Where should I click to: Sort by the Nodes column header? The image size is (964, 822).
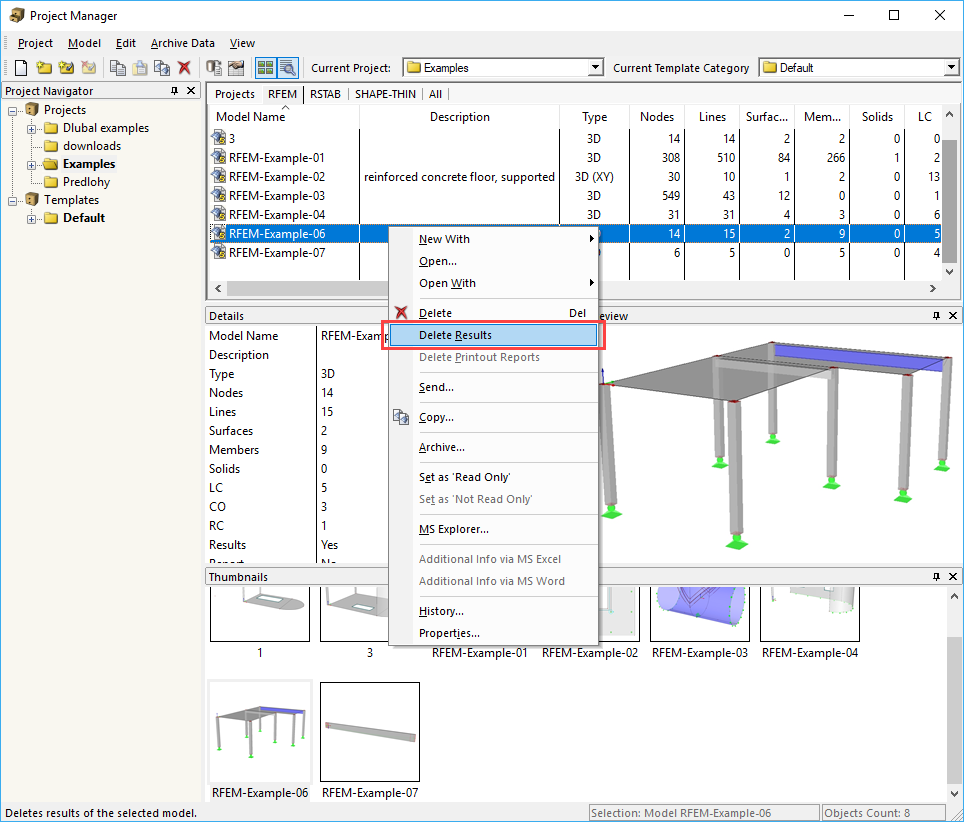pyautogui.click(x=657, y=117)
